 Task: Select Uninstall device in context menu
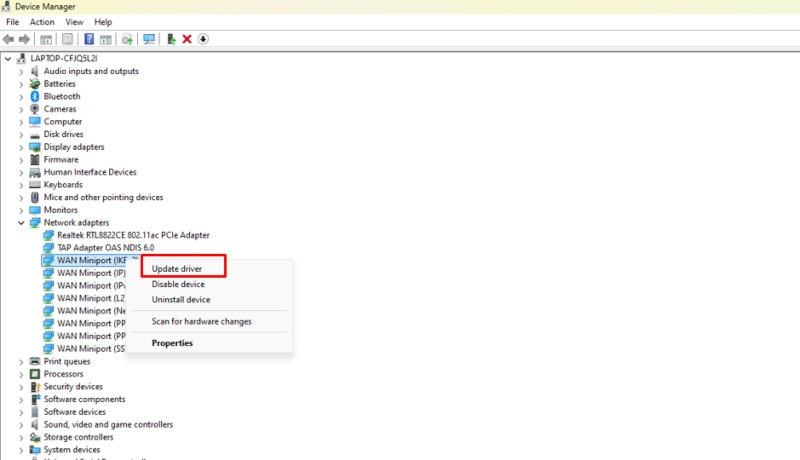(180, 299)
